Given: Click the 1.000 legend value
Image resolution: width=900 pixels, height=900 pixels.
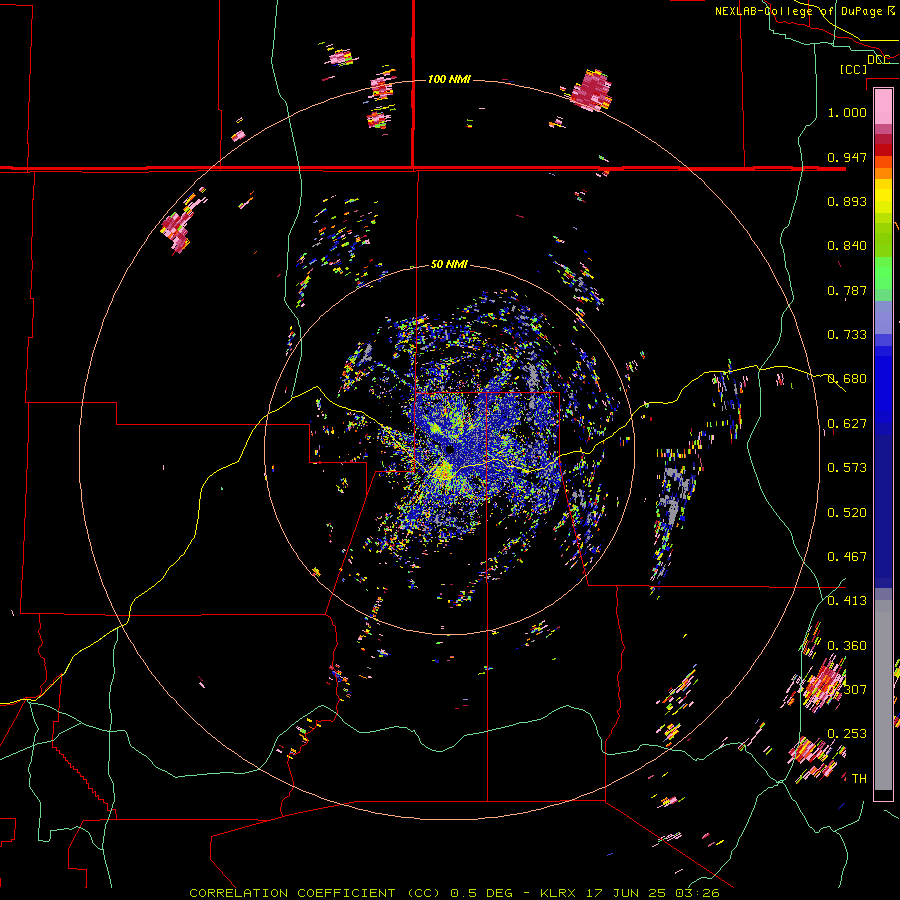Looking at the screenshot, I should [x=847, y=112].
